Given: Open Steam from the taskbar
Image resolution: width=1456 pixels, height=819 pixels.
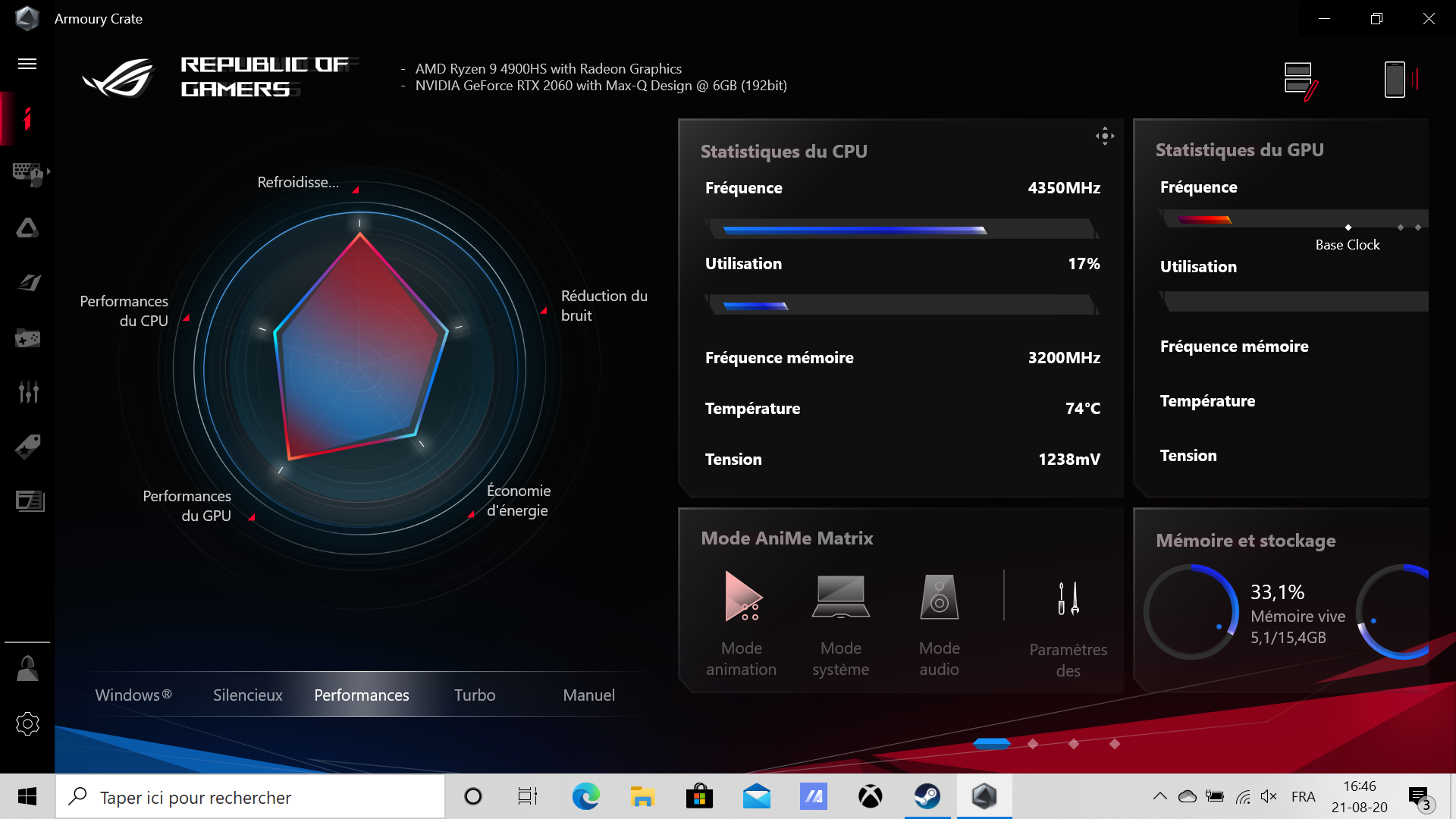Looking at the screenshot, I should coord(927,796).
